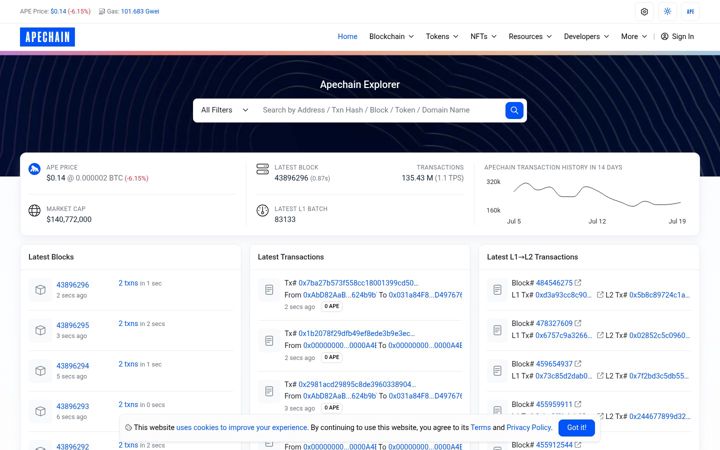Open L1 Tx 0x6757c9a3266
The image size is (720, 450).
pos(563,335)
